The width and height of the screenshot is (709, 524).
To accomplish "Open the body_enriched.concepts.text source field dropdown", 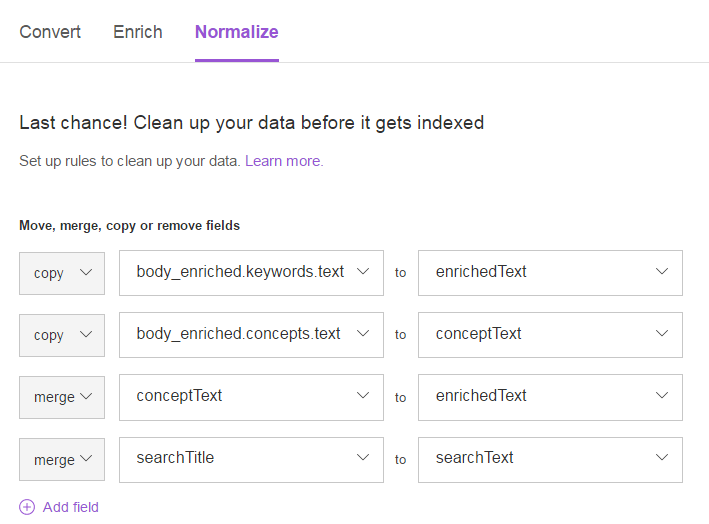I will [251, 334].
